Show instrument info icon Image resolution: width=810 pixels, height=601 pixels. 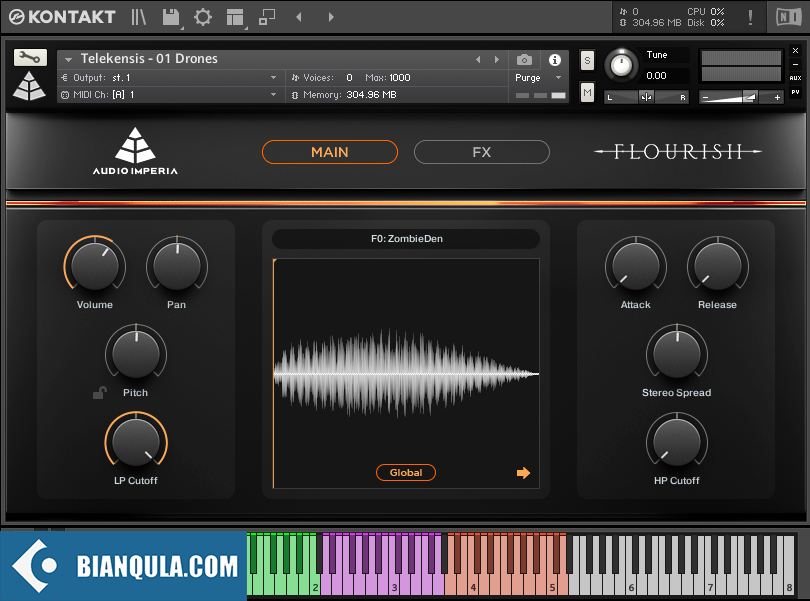point(555,60)
